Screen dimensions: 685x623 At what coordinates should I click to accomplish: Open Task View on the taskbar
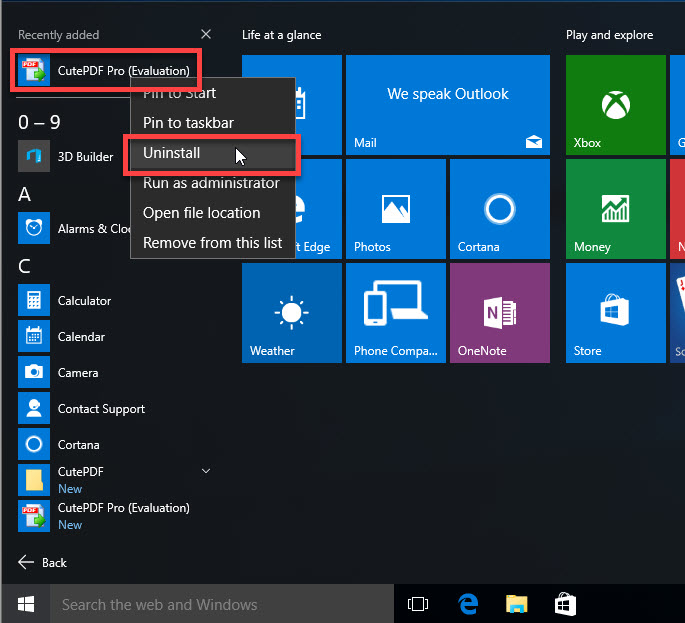click(418, 604)
